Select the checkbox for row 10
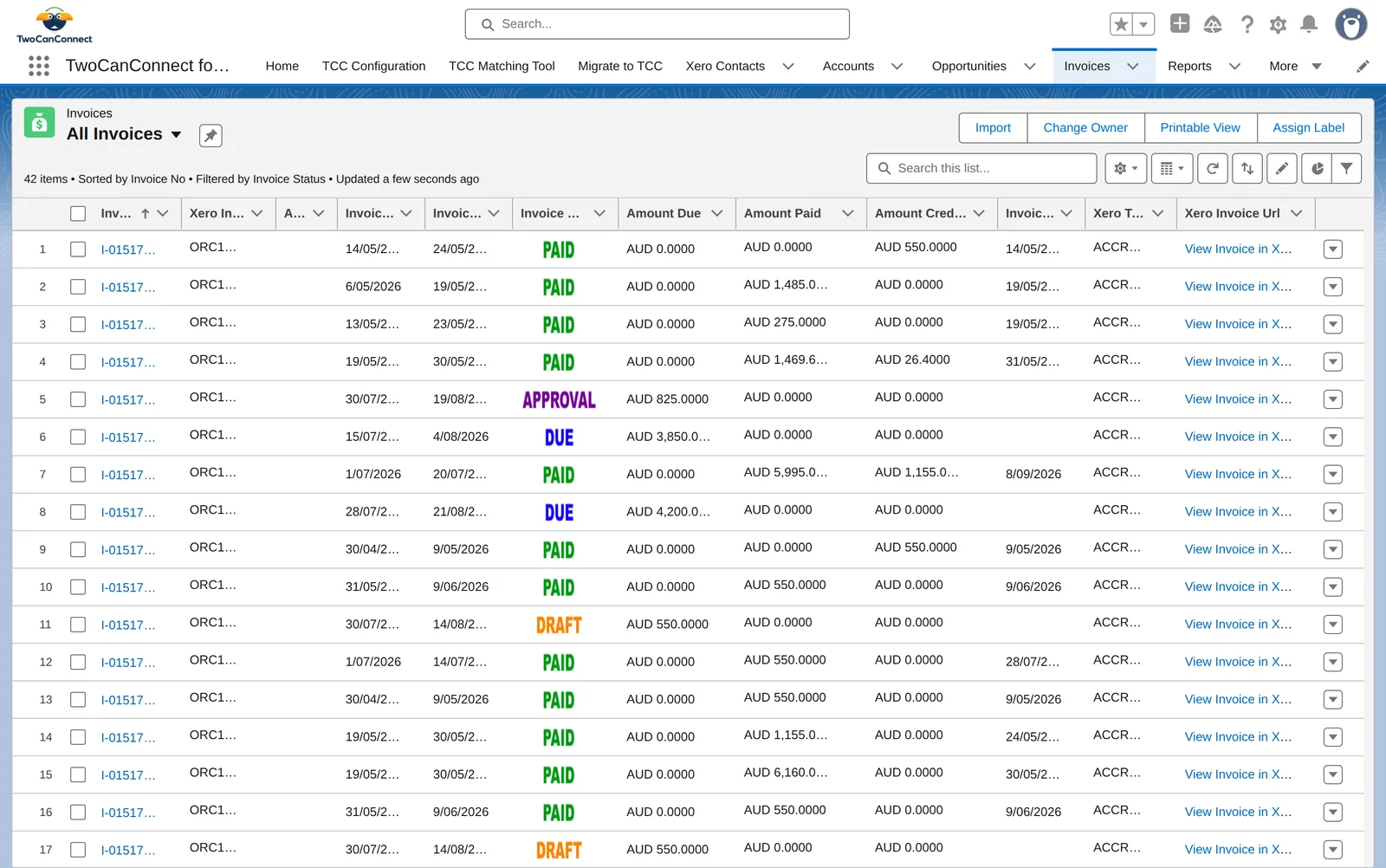The width and height of the screenshot is (1386, 868). coord(78,587)
